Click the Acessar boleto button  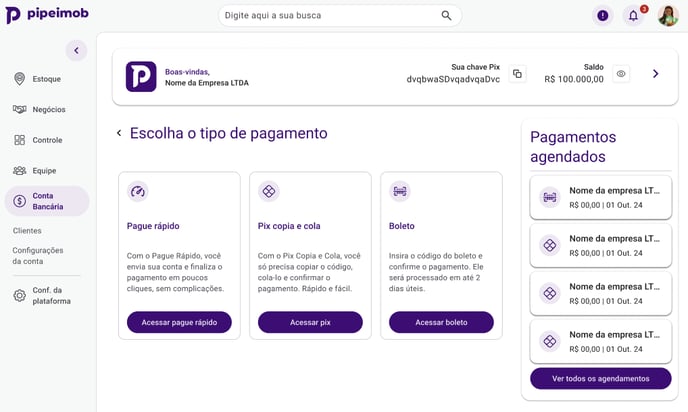[441, 322]
